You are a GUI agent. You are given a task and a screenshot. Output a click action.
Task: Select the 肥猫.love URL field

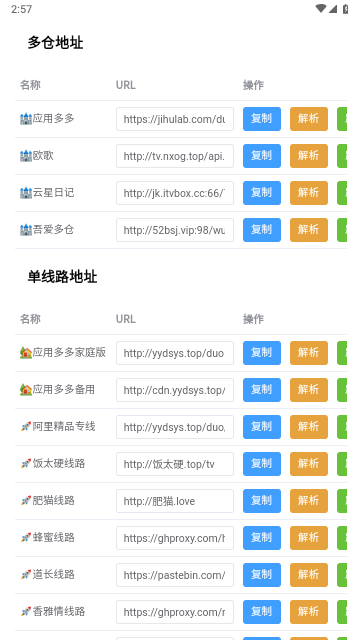point(175,501)
